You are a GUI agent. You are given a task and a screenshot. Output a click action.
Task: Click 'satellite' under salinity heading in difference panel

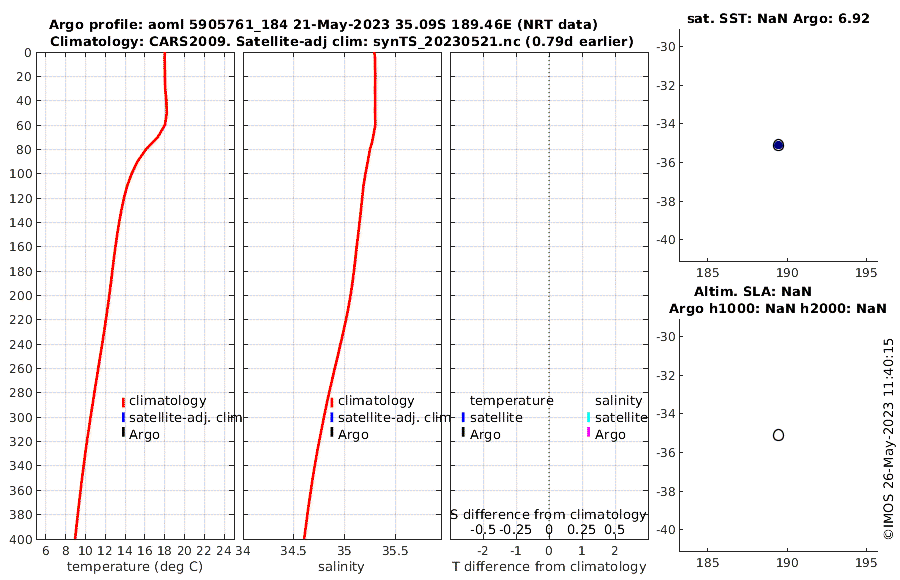(x=621, y=417)
